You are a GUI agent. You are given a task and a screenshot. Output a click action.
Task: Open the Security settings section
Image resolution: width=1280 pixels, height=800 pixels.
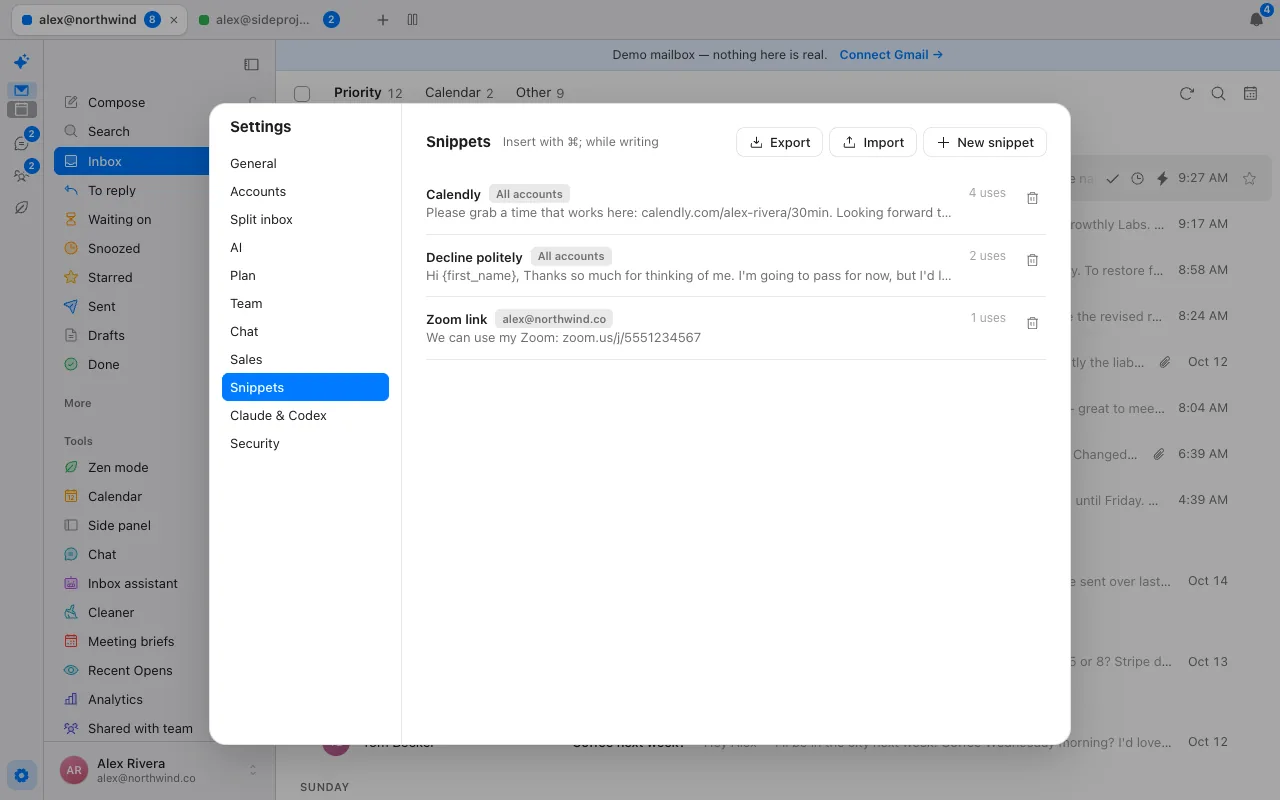point(305,443)
